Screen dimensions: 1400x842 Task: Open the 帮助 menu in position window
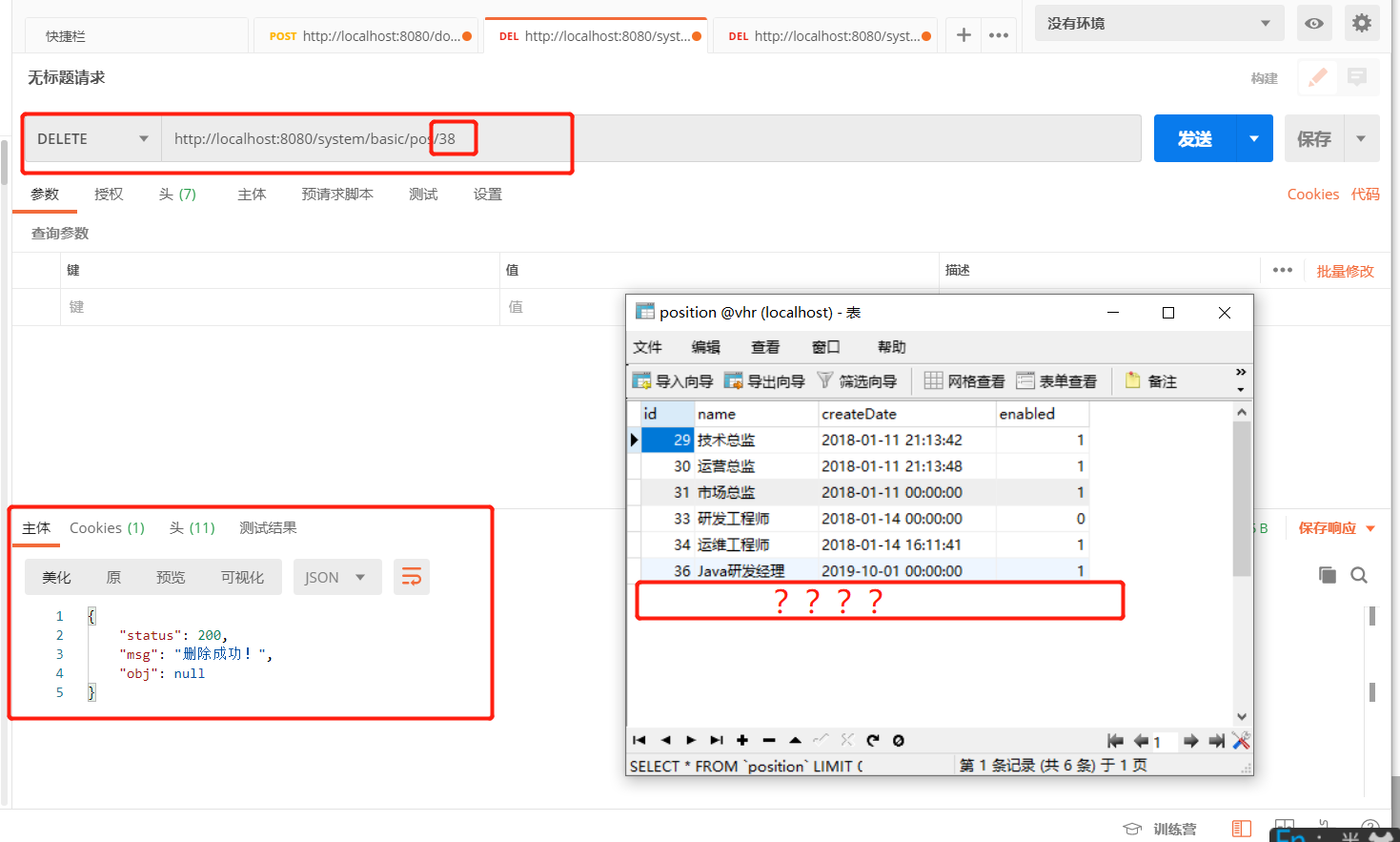coord(892,347)
